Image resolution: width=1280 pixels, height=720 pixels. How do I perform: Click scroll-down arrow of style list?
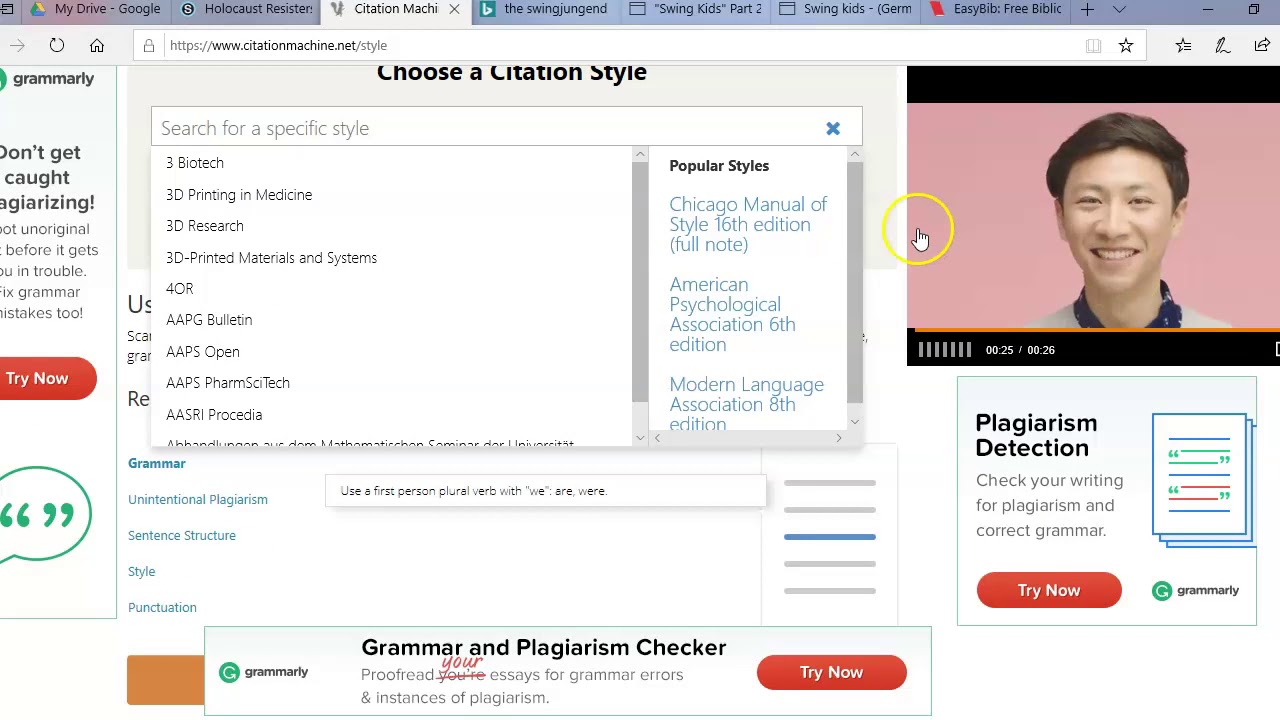pyautogui.click(x=640, y=438)
